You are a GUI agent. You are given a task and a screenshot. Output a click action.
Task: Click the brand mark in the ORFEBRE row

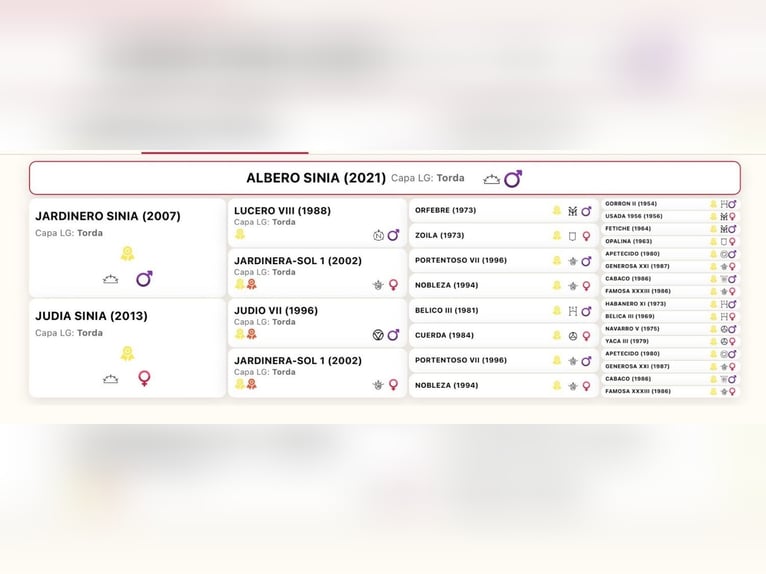coord(573,211)
